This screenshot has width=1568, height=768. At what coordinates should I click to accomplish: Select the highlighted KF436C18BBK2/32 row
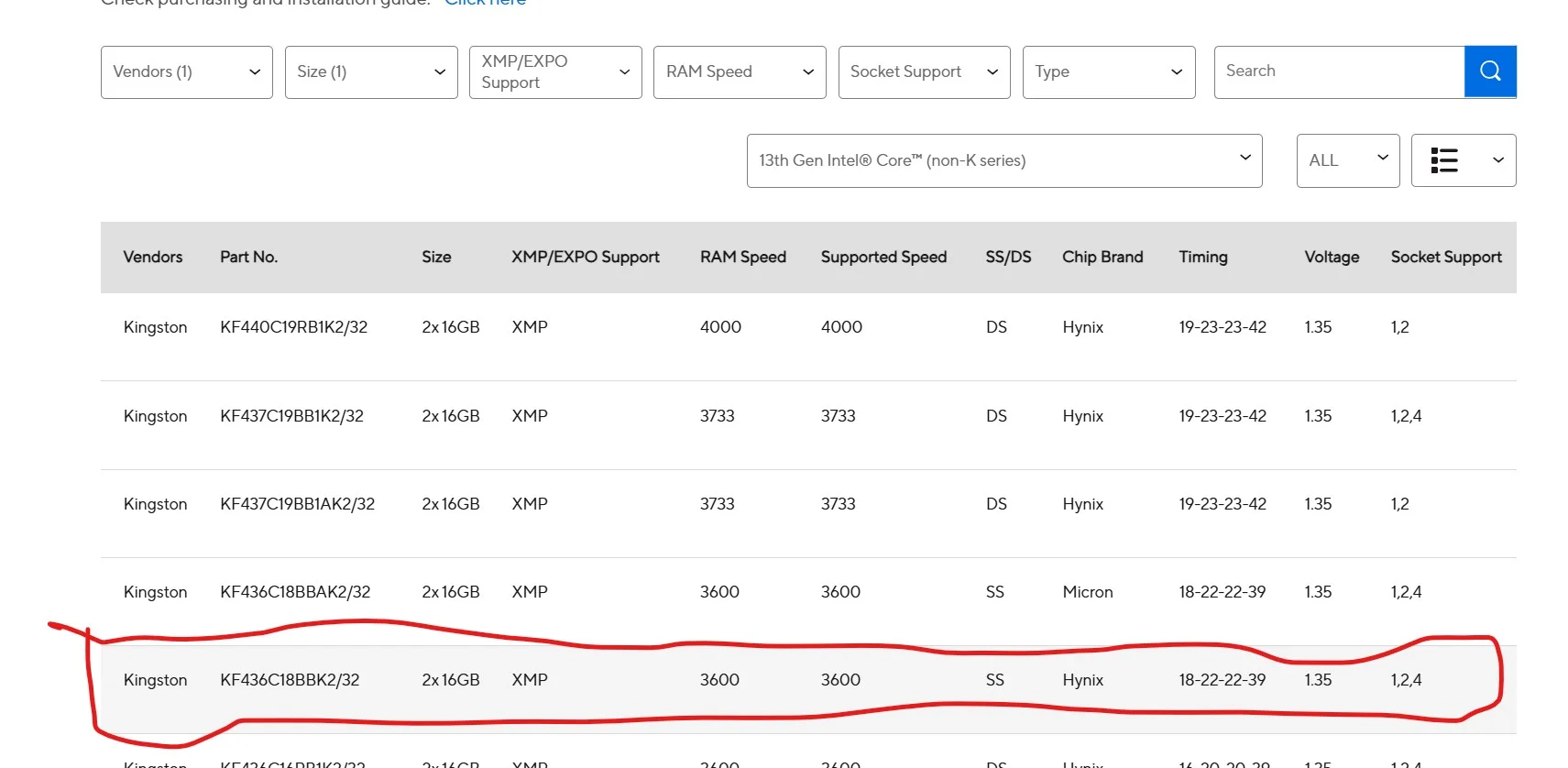(x=290, y=680)
